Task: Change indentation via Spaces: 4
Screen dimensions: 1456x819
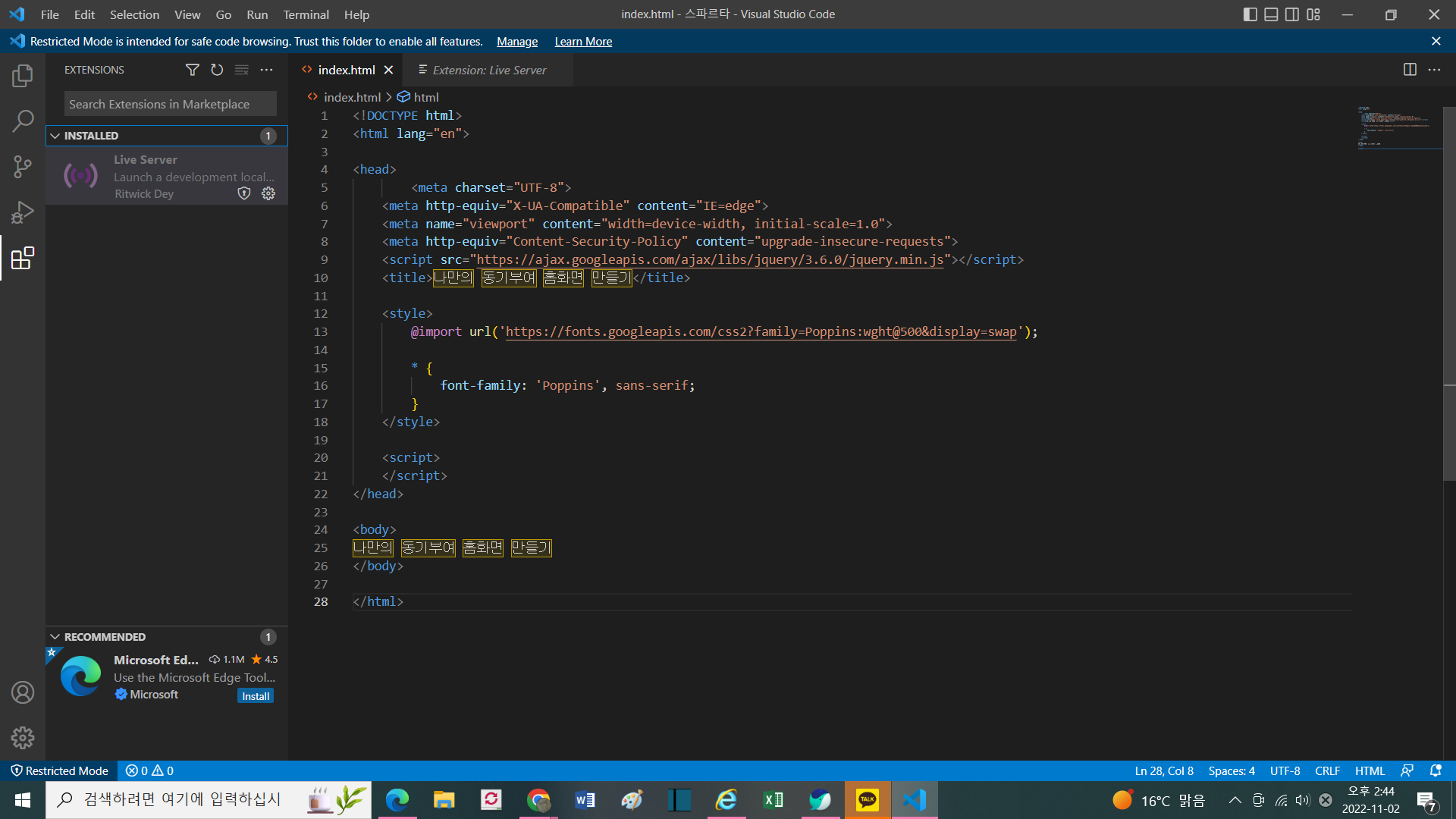Action: pos(1232,770)
